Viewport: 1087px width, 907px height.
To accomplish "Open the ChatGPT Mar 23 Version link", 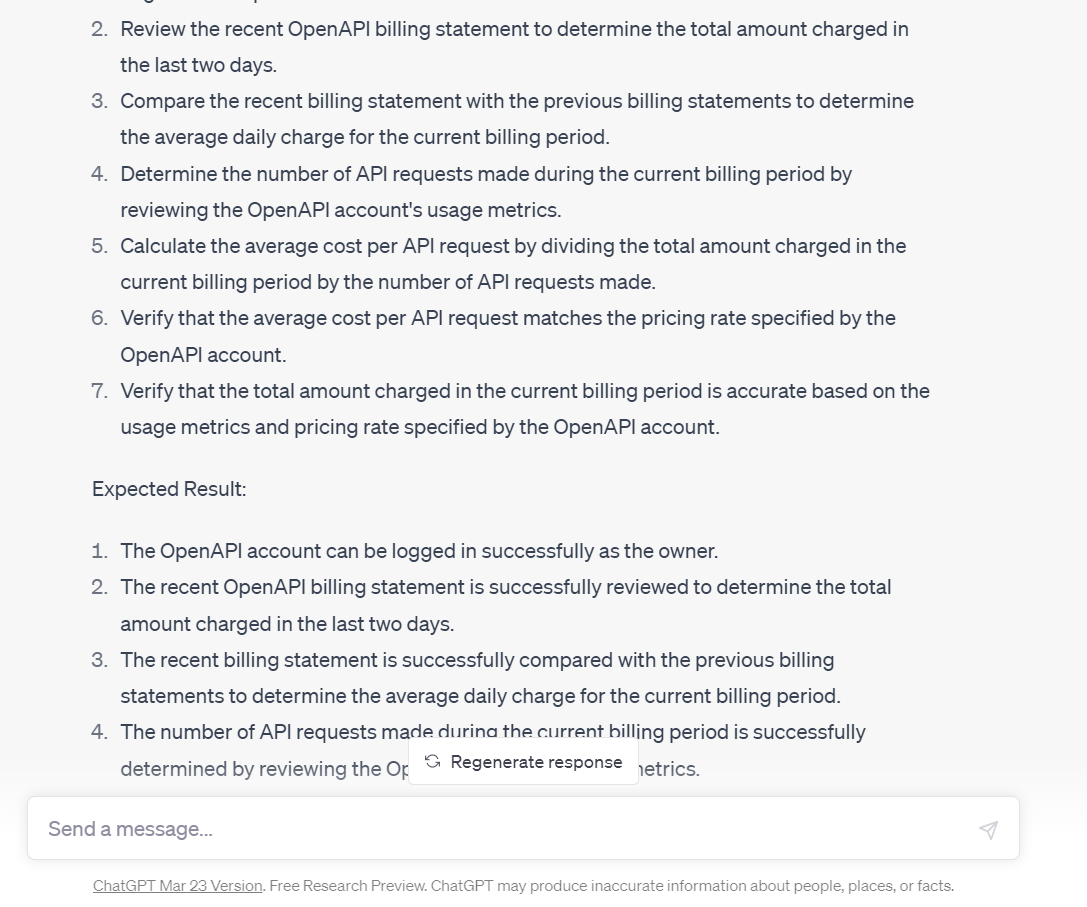I will coord(177,885).
